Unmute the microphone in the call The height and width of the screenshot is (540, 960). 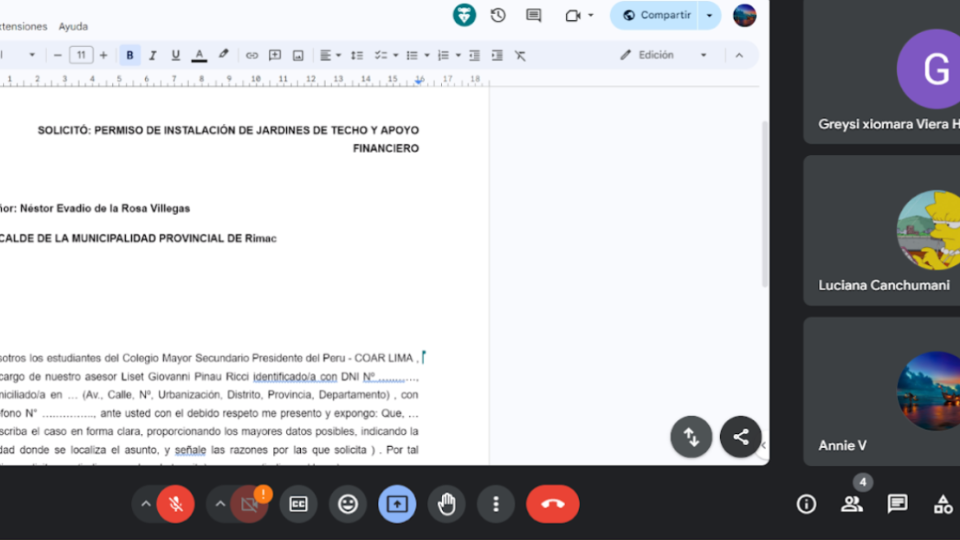pos(176,504)
